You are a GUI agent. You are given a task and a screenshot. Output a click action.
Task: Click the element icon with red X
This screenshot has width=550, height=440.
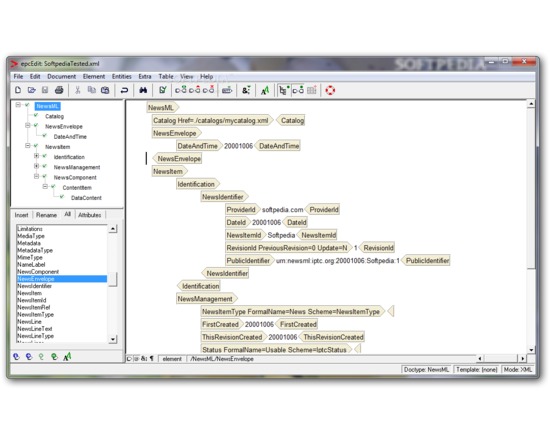point(208,90)
